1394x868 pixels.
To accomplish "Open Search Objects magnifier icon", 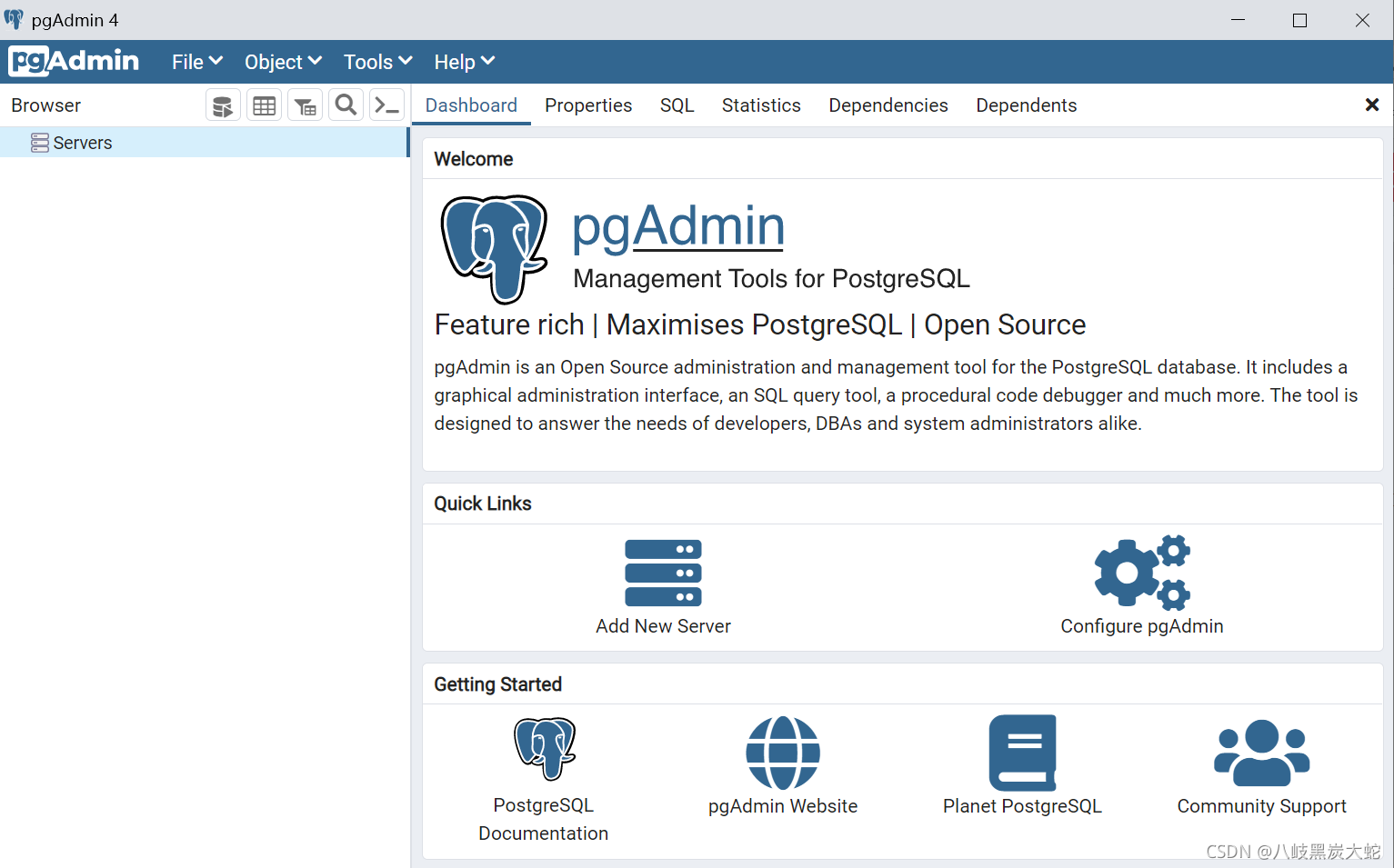I will [x=346, y=105].
